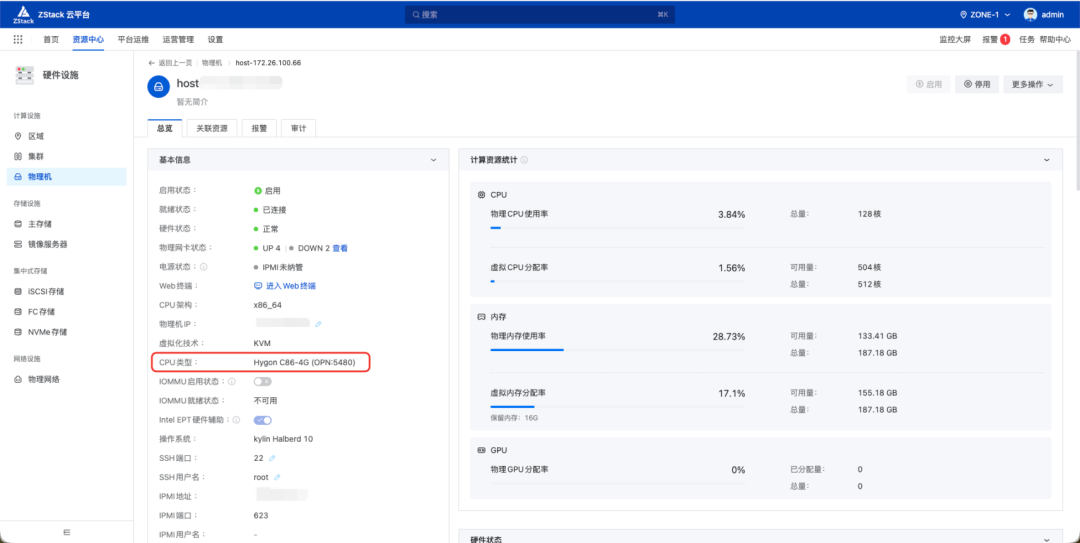Select 区域 in the sidebar

67,136
